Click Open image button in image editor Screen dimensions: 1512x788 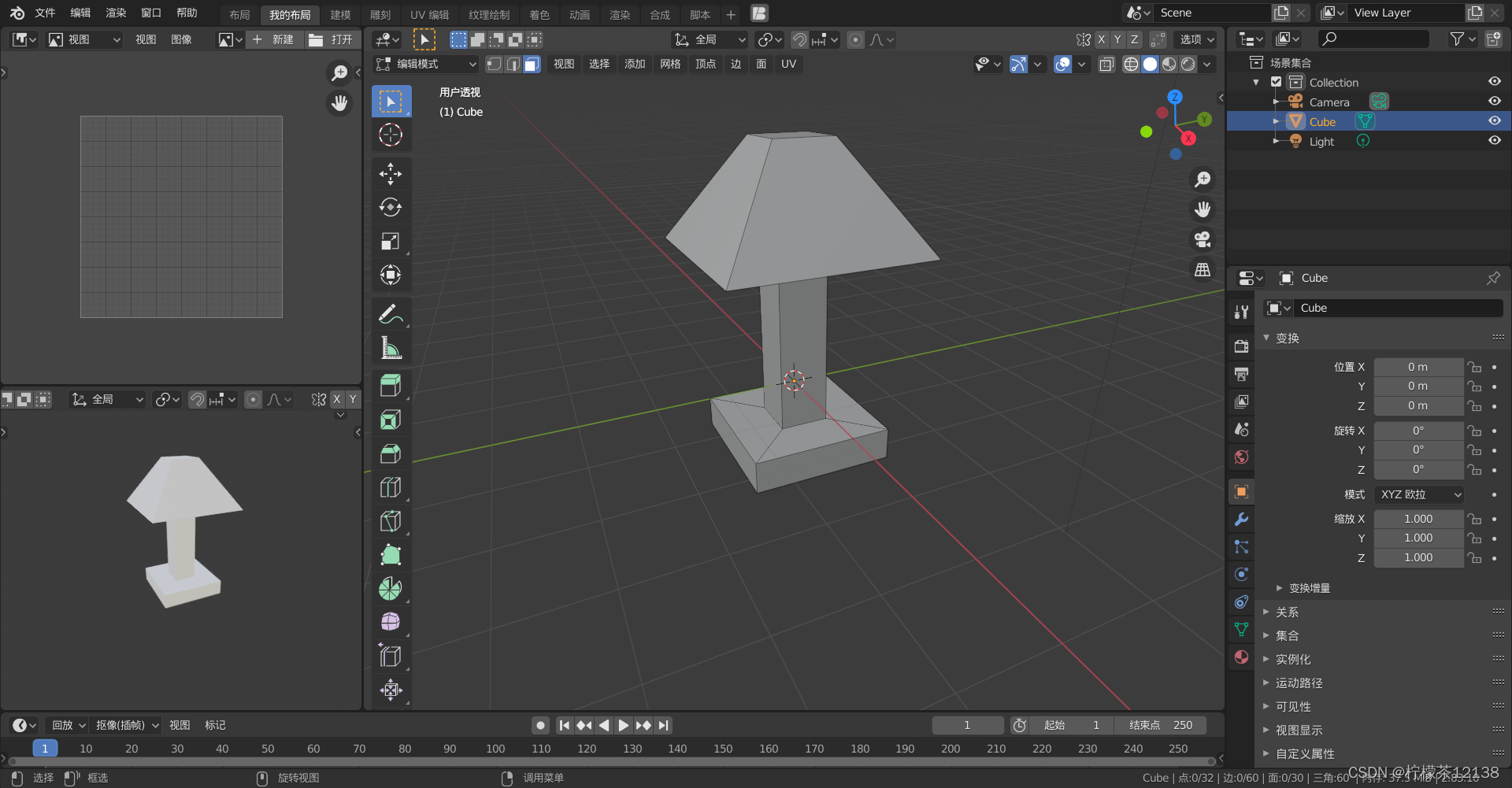point(332,39)
